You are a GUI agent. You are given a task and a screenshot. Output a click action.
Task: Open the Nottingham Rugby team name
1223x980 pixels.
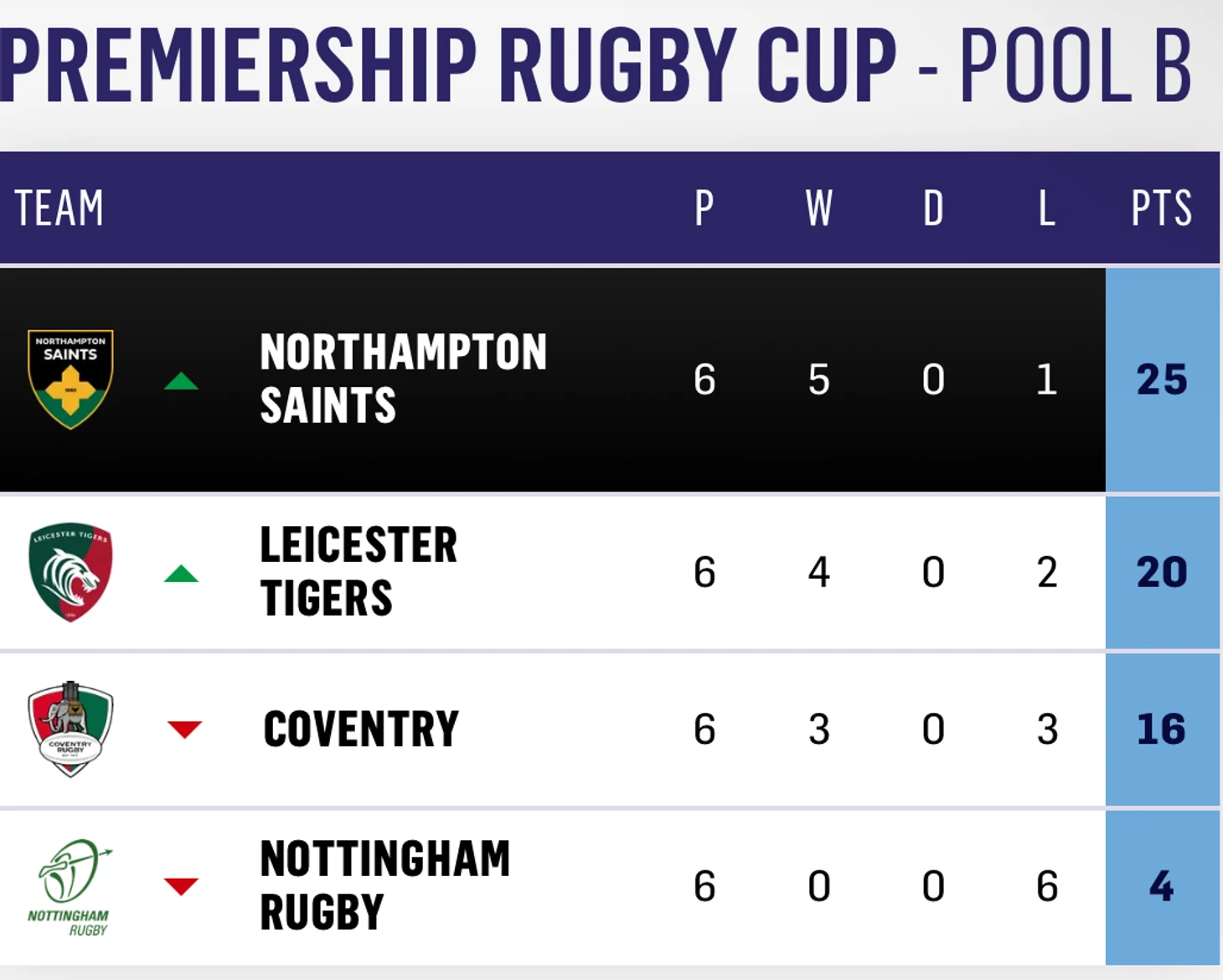tap(384, 885)
